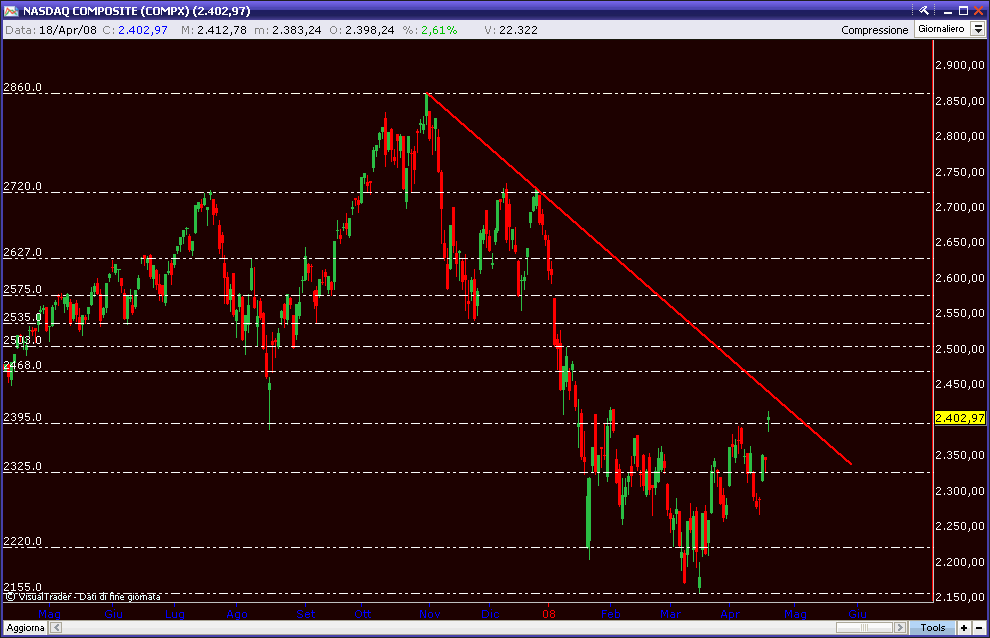Click the chart icon beside NASDAQ COMPOSITE title
This screenshot has height=638, width=990.
(x=11, y=10)
